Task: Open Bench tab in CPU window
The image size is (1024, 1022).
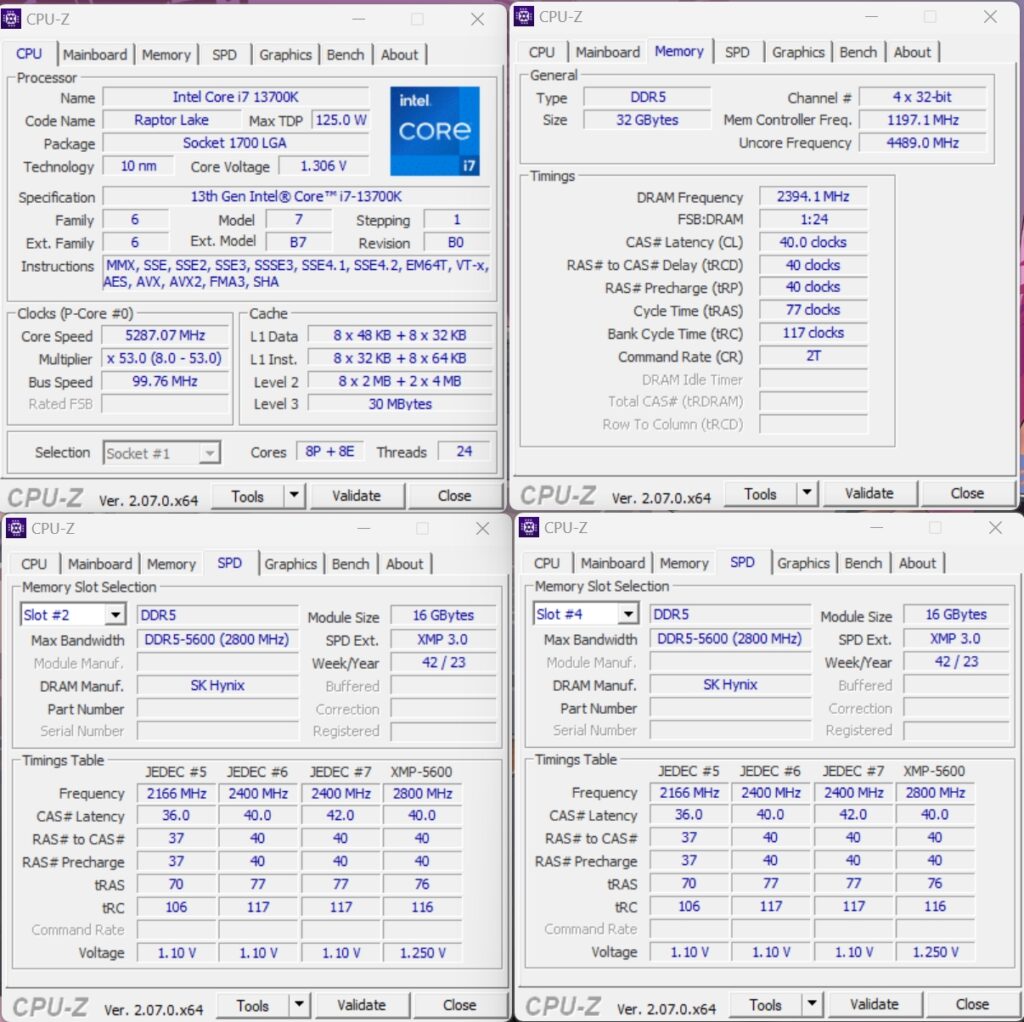Action: click(345, 55)
